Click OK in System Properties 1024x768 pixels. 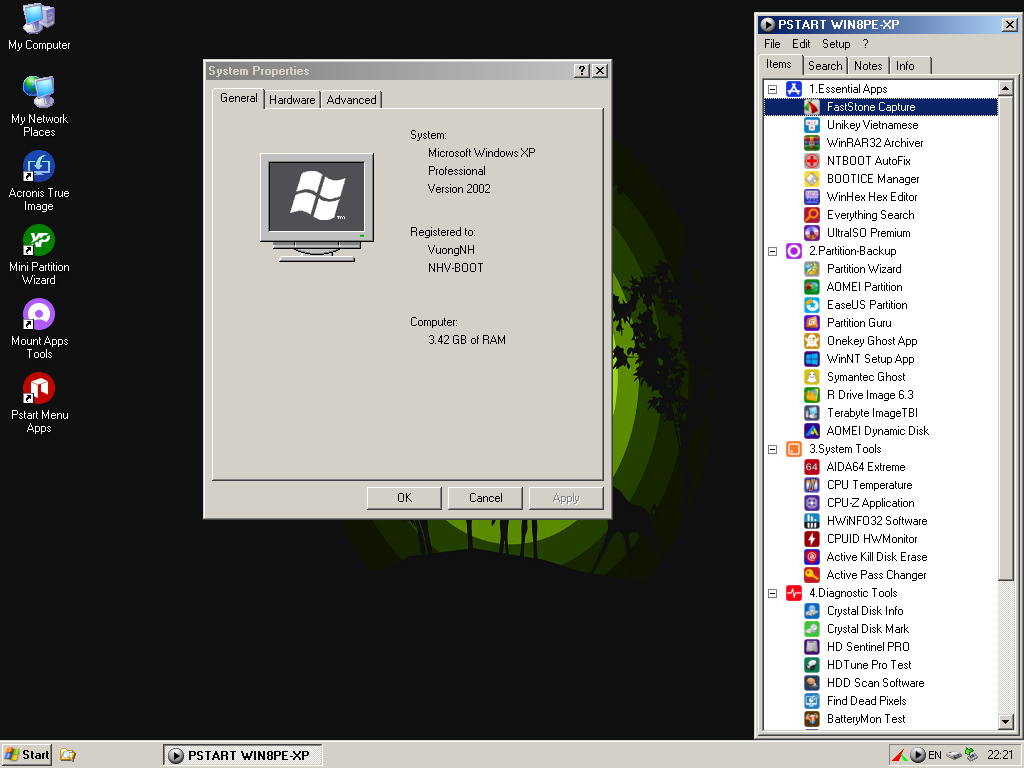[404, 498]
